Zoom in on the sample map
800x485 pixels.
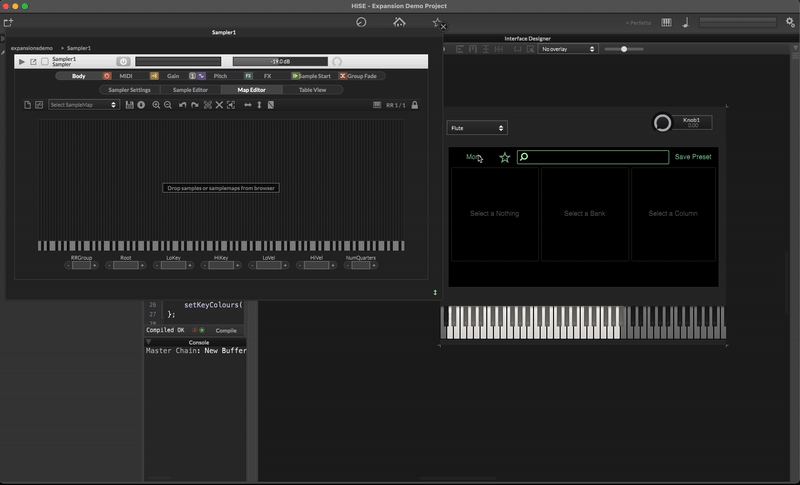coord(156,105)
